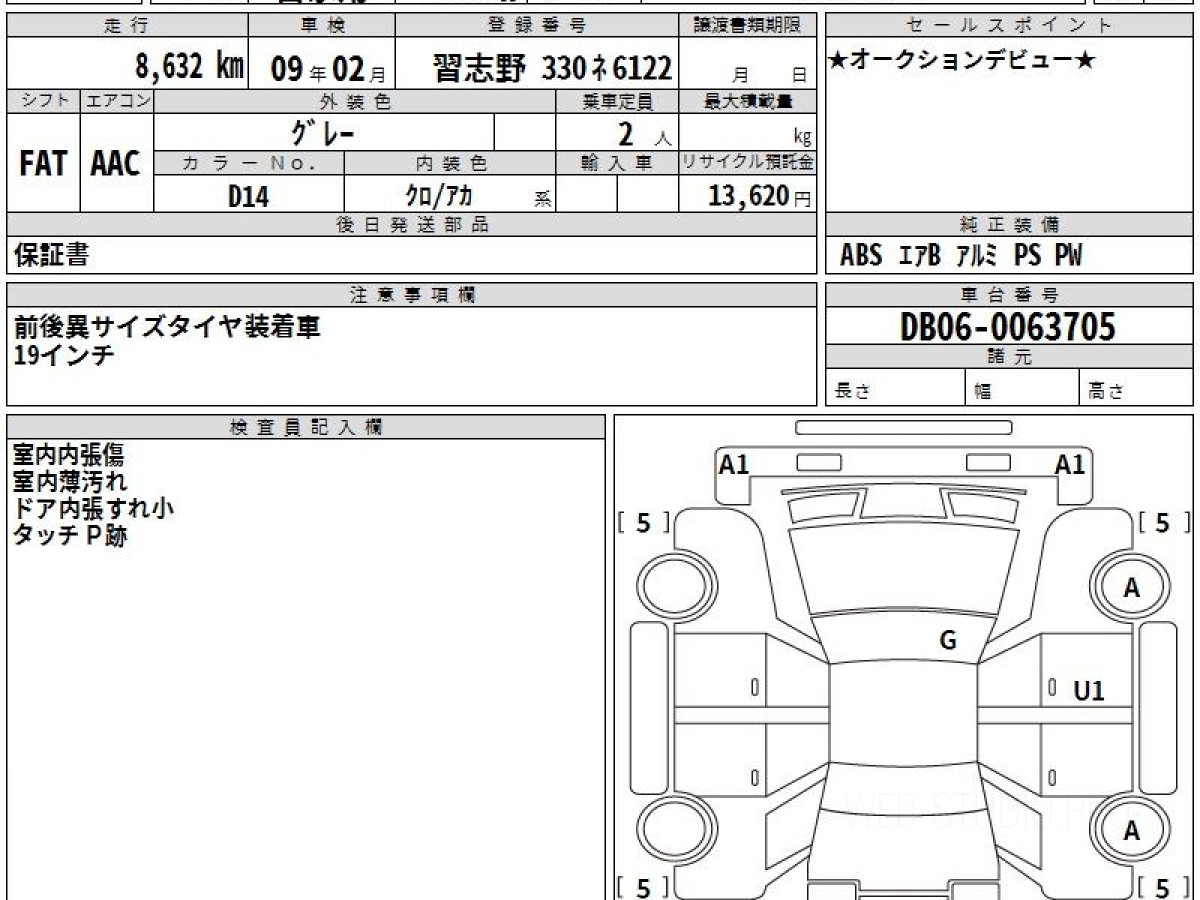Click the AAC air conditioner value
The image size is (1200, 900).
click(x=116, y=164)
